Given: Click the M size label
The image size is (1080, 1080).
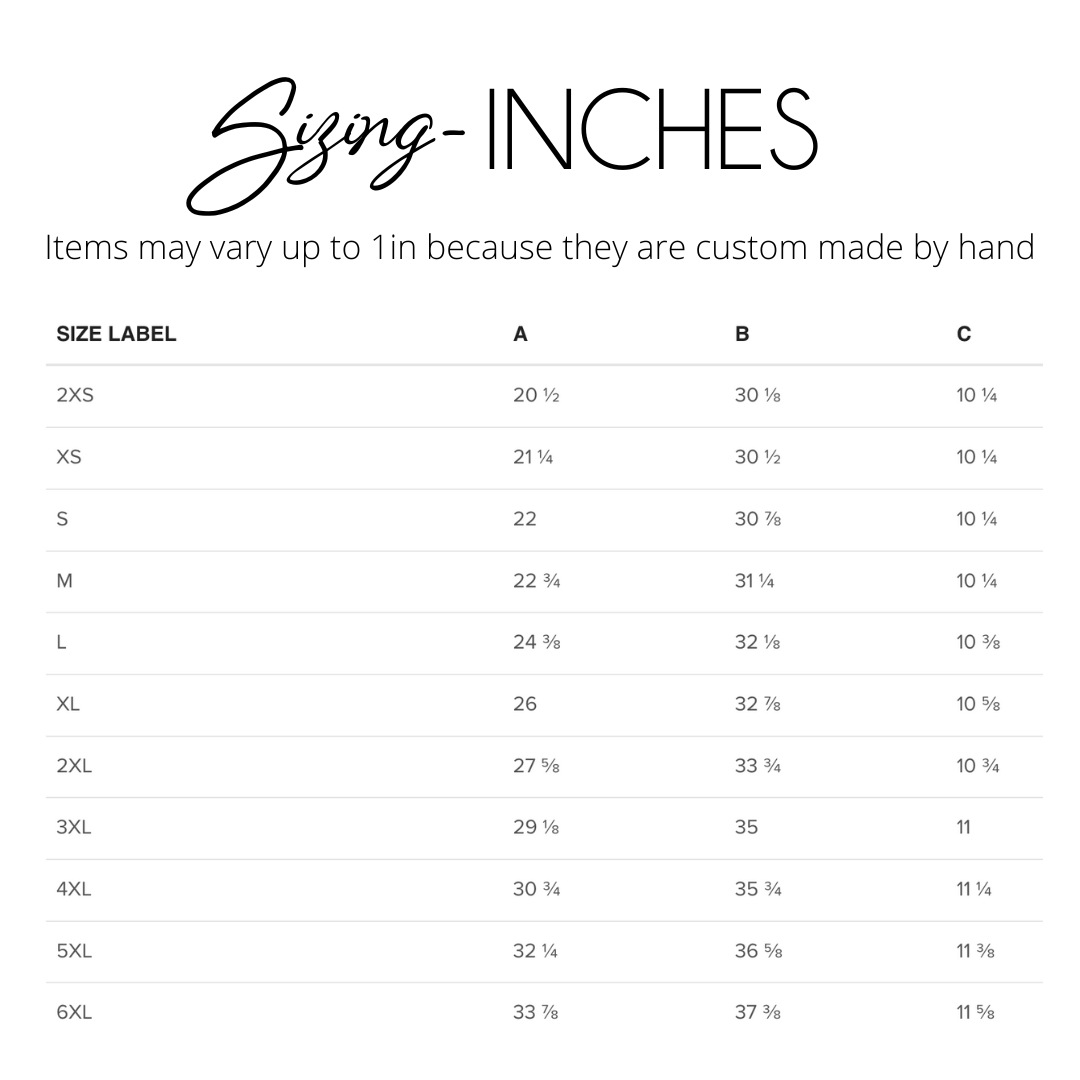Looking at the screenshot, I should (x=64, y=581).
